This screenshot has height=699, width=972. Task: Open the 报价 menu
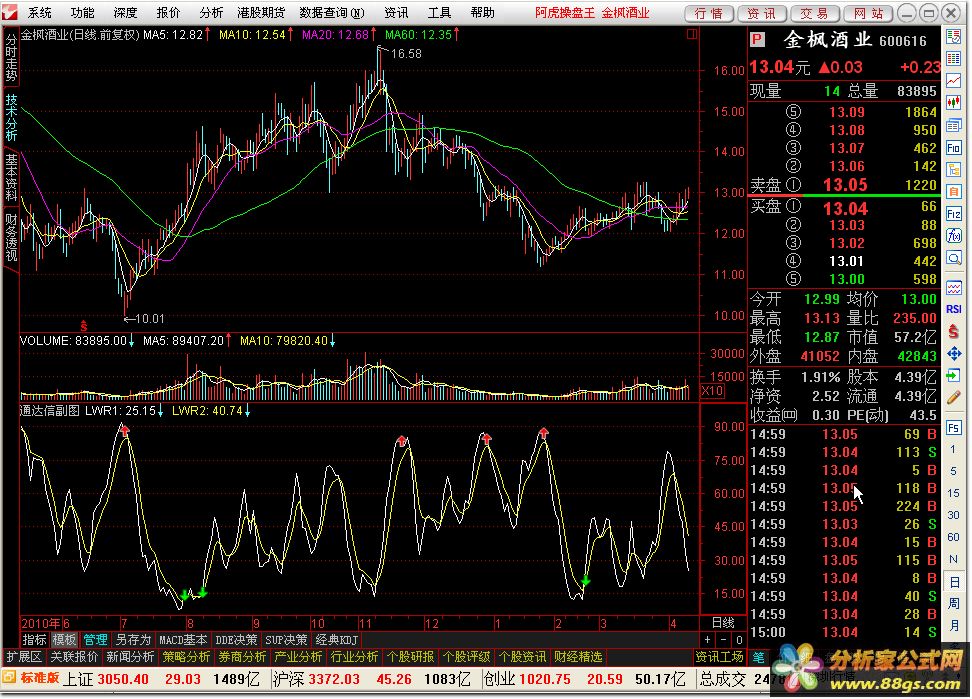point(168,13)
